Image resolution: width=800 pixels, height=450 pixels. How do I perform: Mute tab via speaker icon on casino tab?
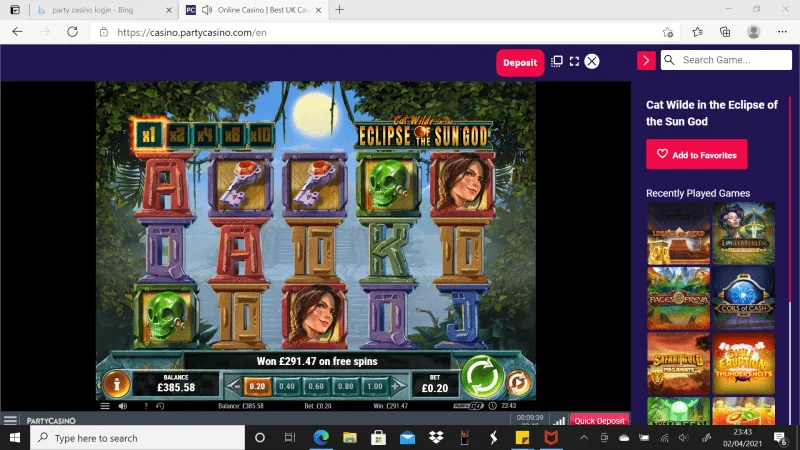207,10
